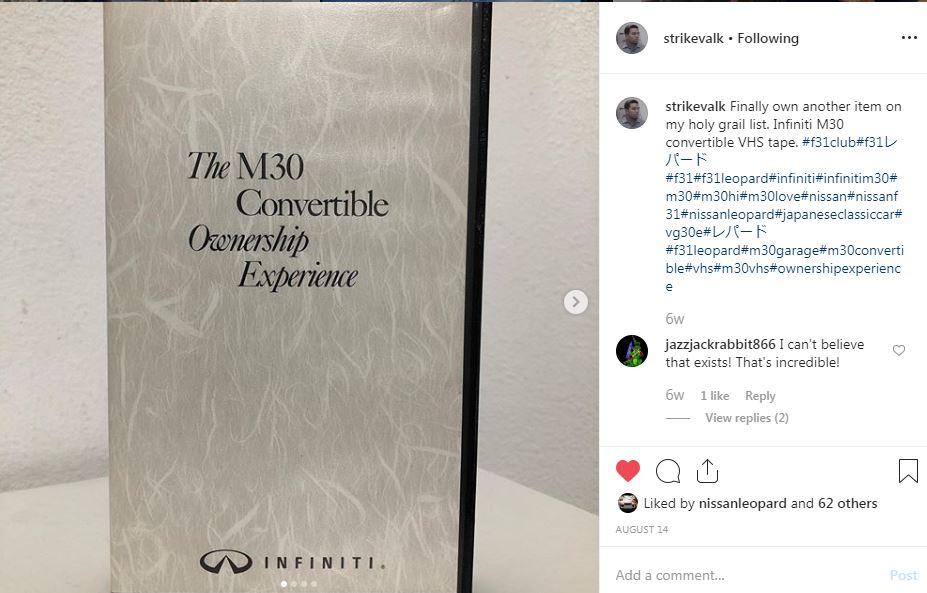Open the #infinitim30 hashtag
This screenshot has height=593, width=927.
856,179
